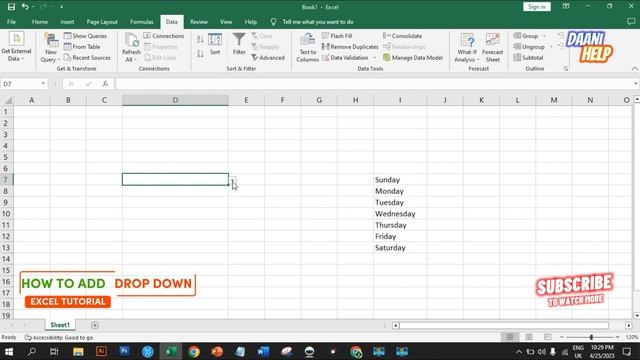Click Group in Outline
Screen dimensions: 640x360
coord(526,36)
